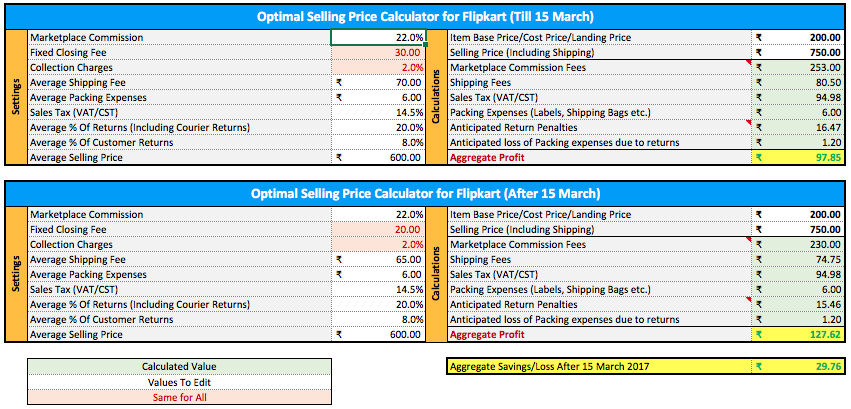Select Selling Price 750.00 in first calculator

tap(798, 53)
